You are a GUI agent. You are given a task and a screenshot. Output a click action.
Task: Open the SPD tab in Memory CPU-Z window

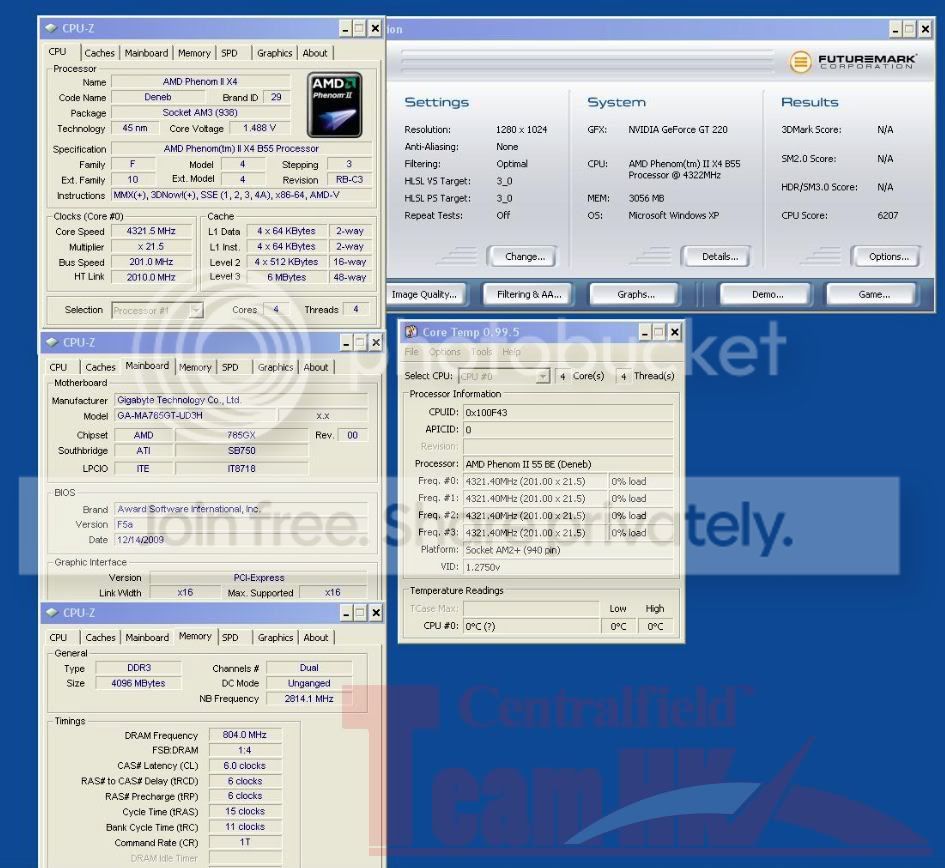click(x=230, y=637)
